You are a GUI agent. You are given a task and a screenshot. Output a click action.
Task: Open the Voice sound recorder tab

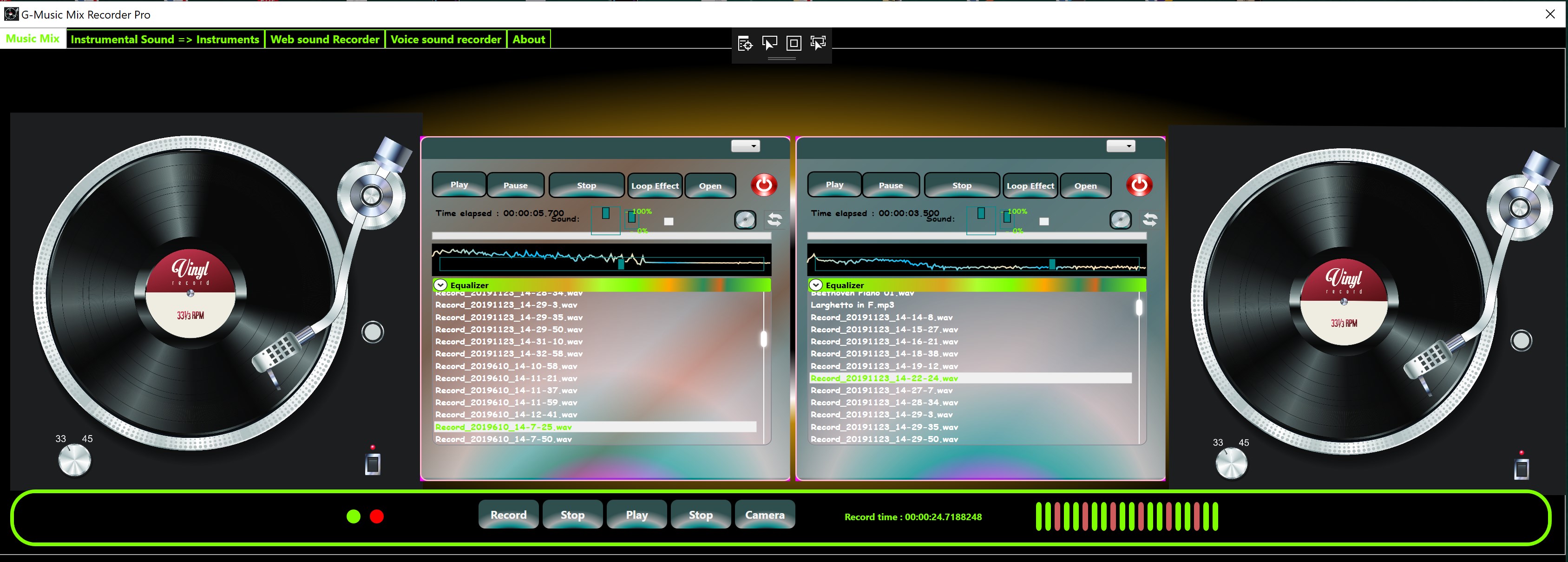[x=446, y=40]
